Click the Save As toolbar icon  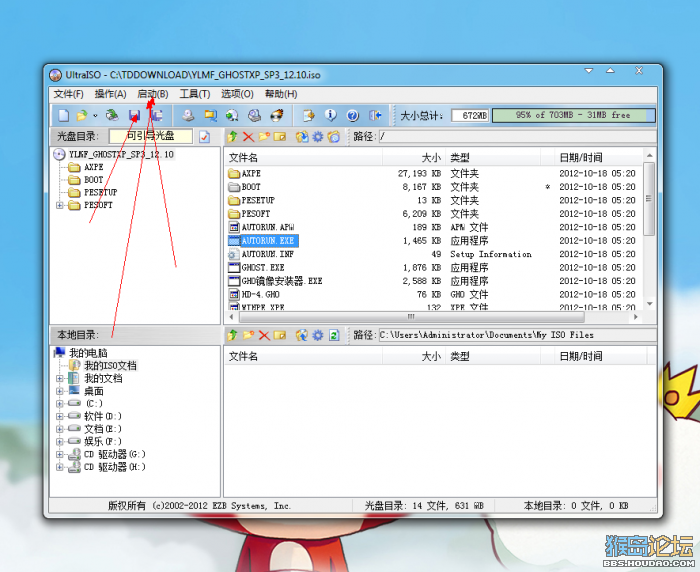(x=156, y=116)
